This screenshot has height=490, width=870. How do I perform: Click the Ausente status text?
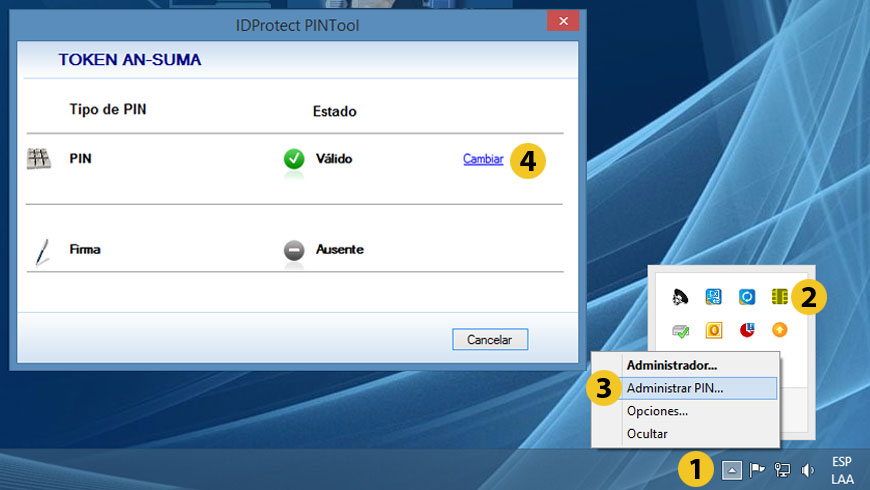pos(340,250)
